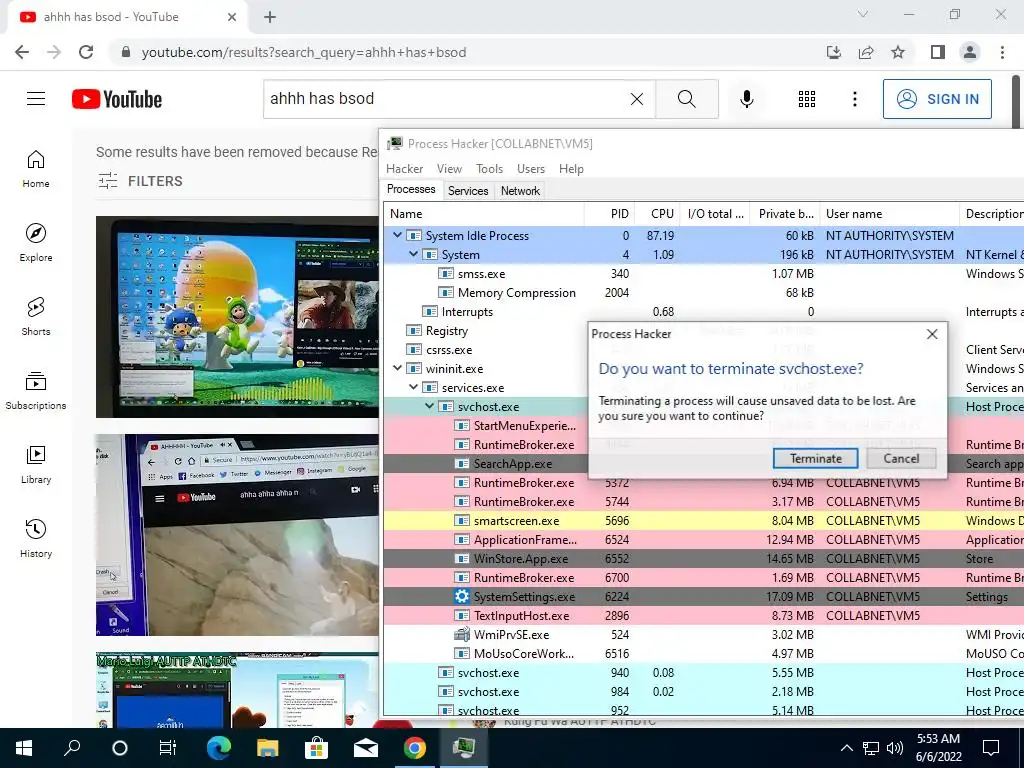Viewport: 1024px width, 768px height.
Task: Open the Chrome tab search chevron
Action: point(863,14)
